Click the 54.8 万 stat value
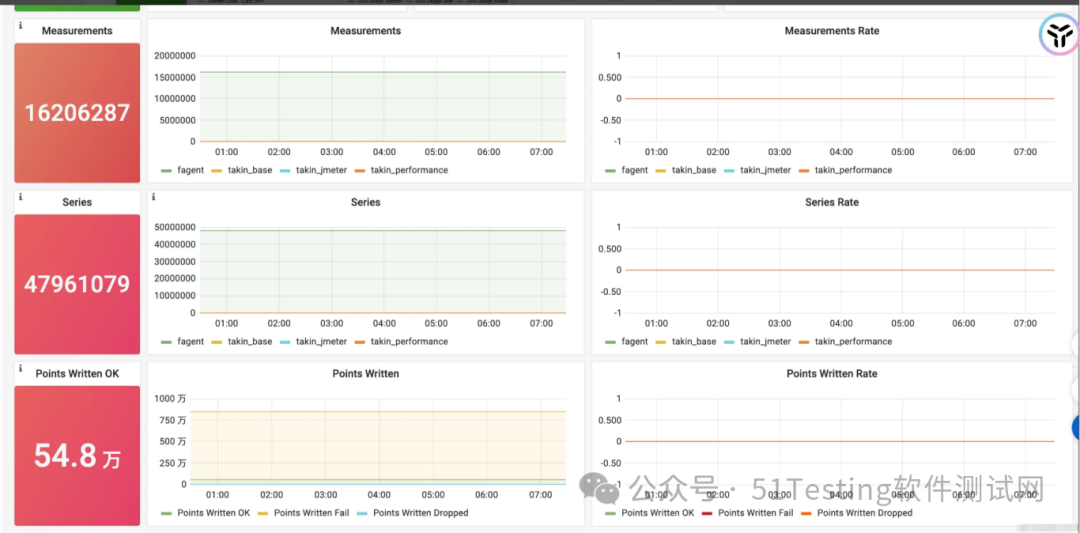Screen dimensions: 1080x533 77,456
